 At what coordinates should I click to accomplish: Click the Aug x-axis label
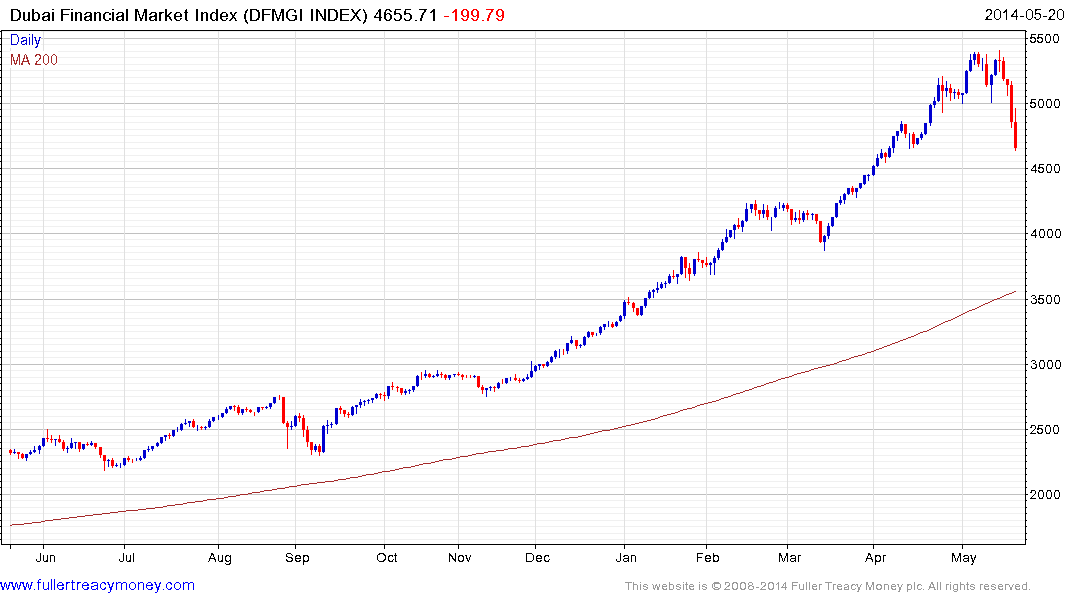219,558
